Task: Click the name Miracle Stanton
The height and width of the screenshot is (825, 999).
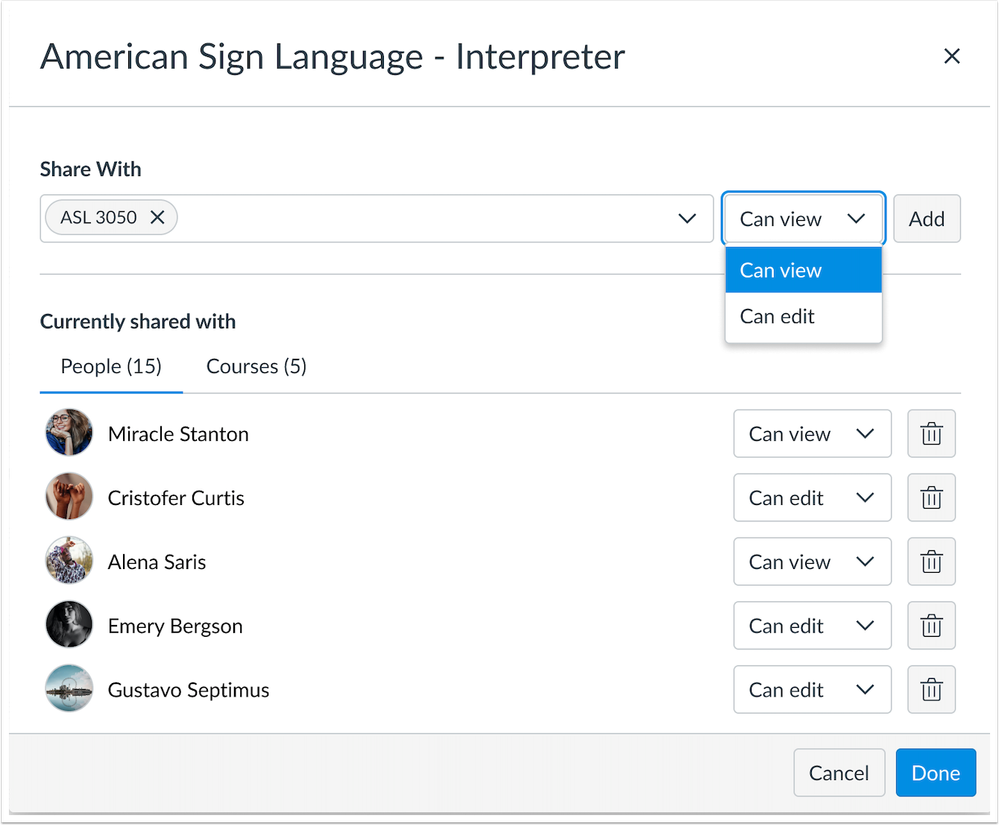Action: tap(178, 434)
